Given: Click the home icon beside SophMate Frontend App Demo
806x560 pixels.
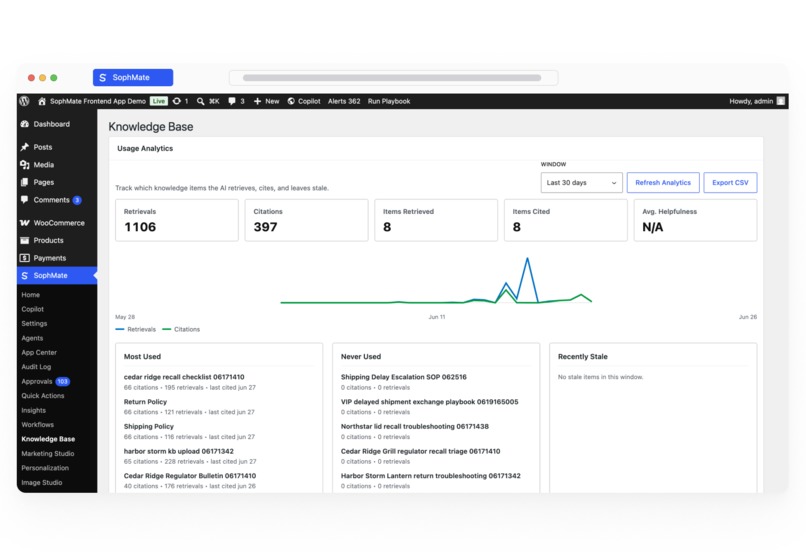Looking at the screenshot, I should [42, 101].
